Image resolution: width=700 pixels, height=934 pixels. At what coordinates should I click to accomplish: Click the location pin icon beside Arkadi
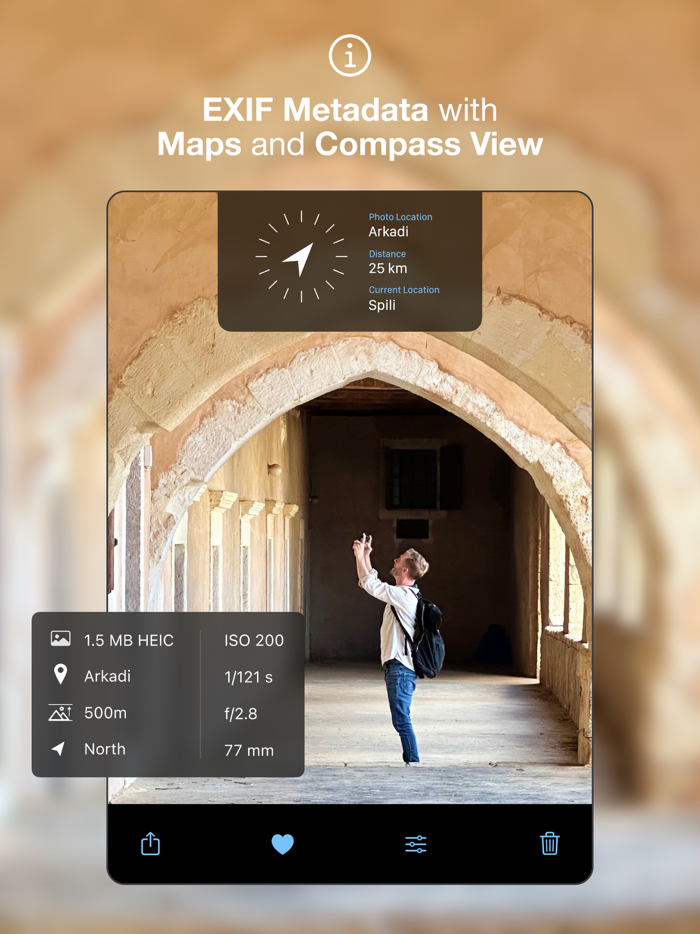click(60, 675)
